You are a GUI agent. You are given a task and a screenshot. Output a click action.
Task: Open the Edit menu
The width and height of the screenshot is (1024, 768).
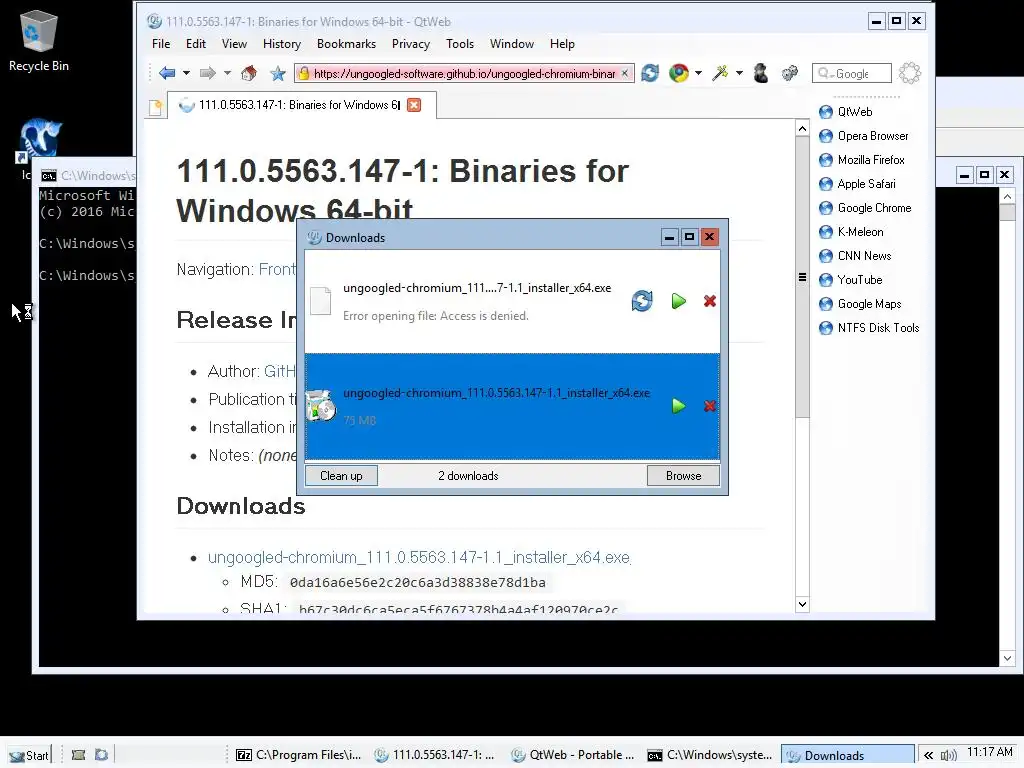click(x=195, y=44)
